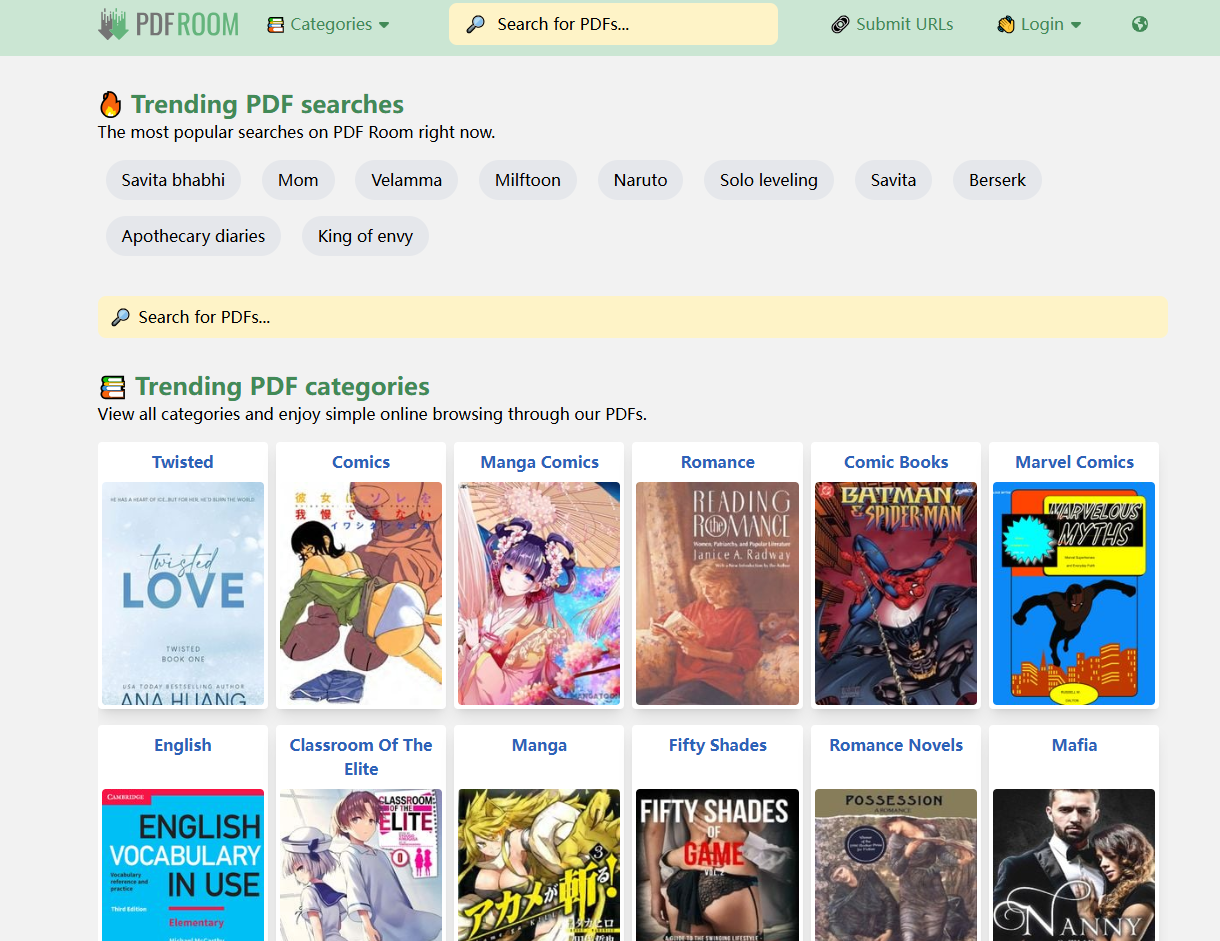The image size is (1220, 941).
Task: Click the Possession book cover
Action: pos(896,865)
